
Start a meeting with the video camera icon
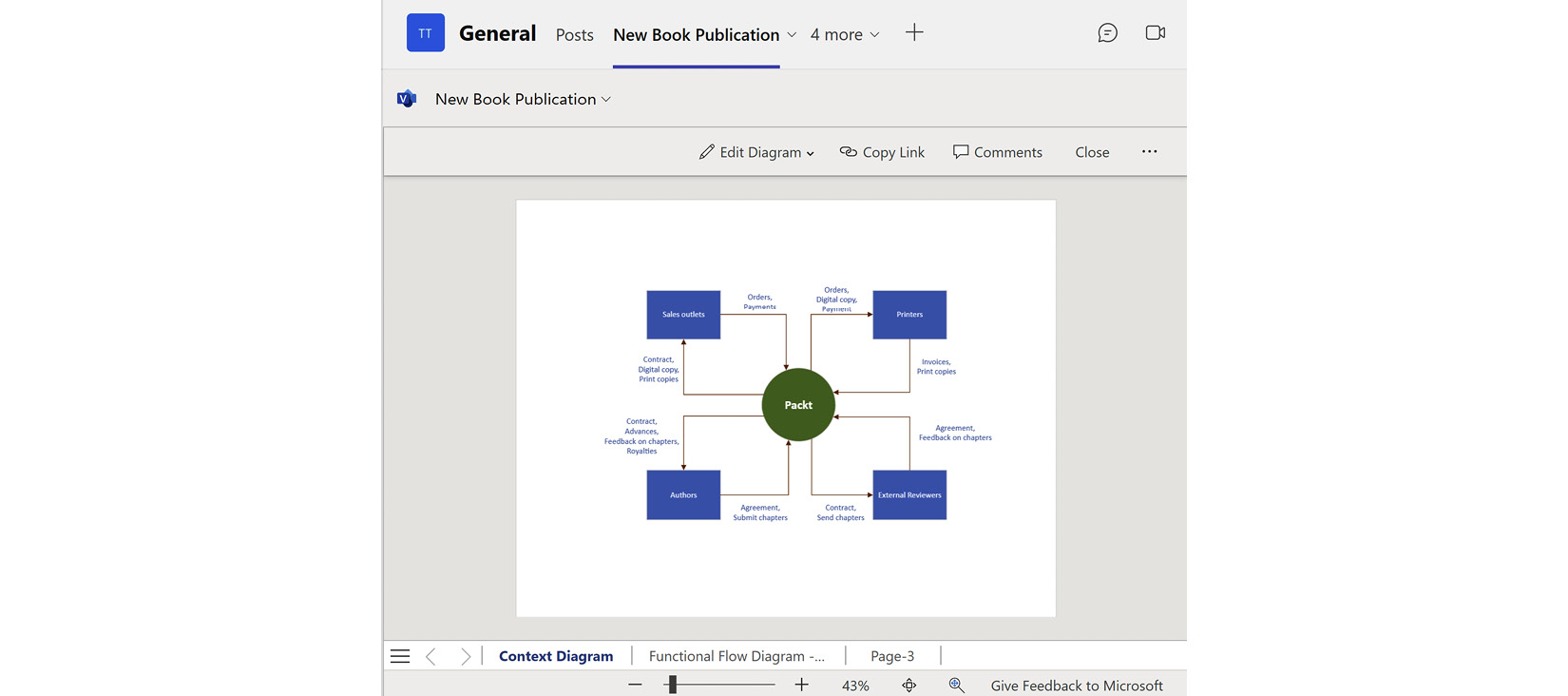[1156, 33]
